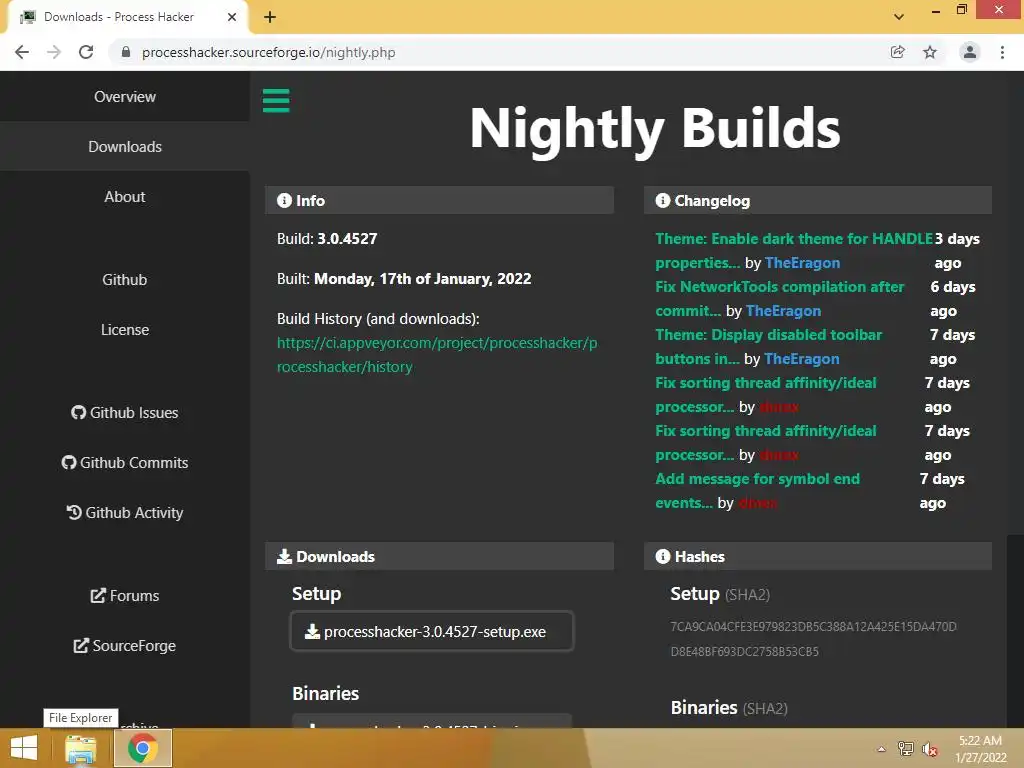Open Overview in the sidebar
Screen dimensions: 1024x768
[125, 97]
